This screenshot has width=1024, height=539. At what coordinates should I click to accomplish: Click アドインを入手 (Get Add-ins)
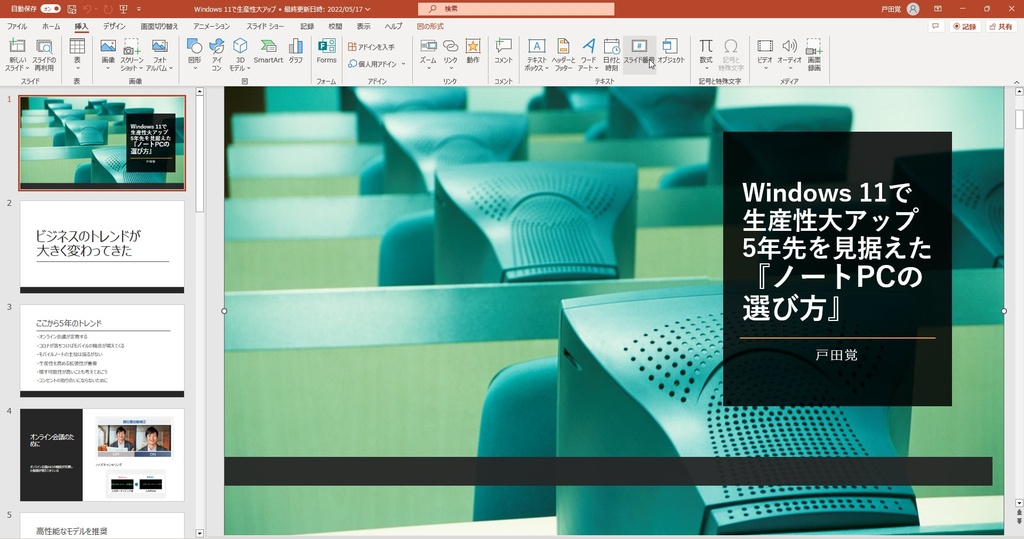372,46
